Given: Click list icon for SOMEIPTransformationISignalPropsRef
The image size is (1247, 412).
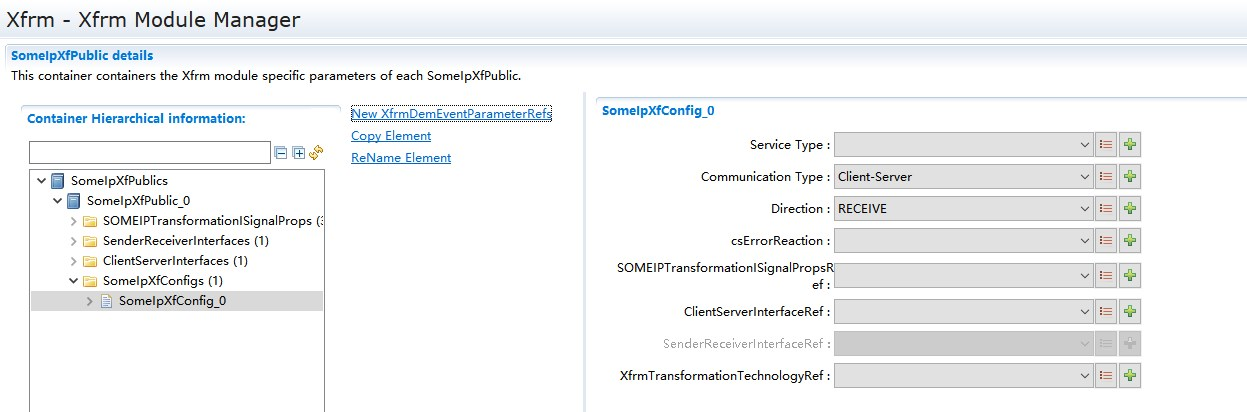Looking at the screenshot, I should pos(1106,276).
